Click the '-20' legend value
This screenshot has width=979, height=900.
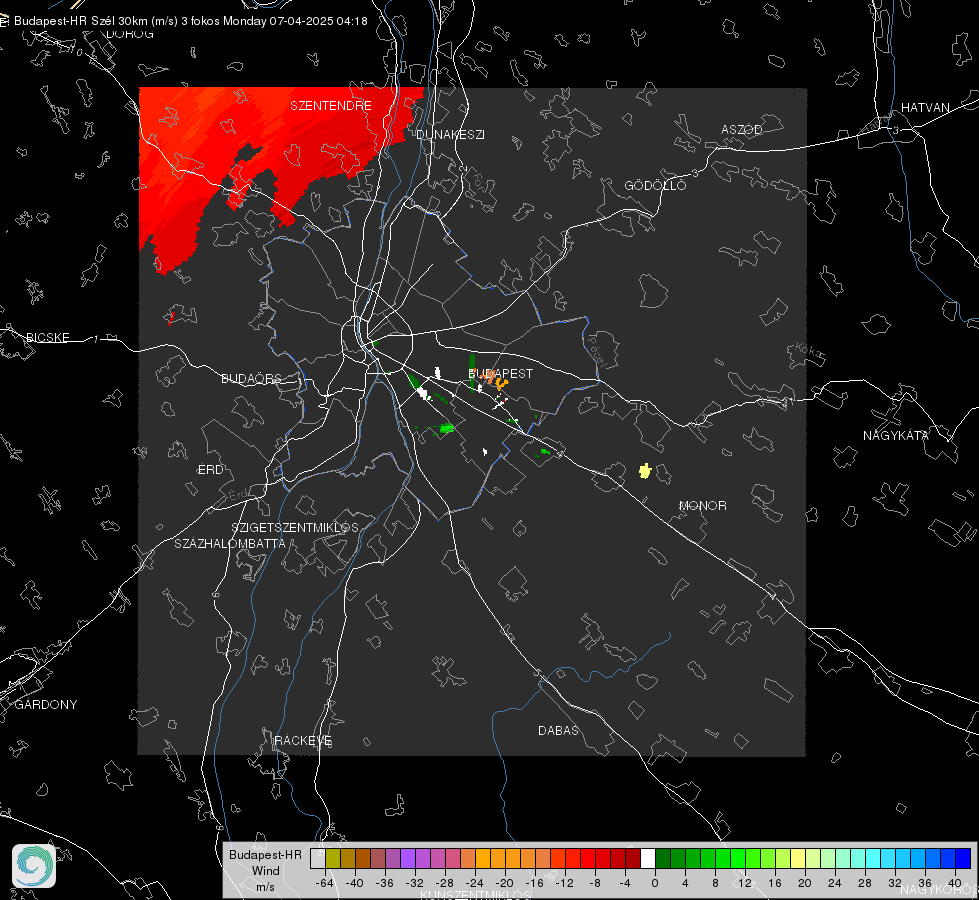504,883
